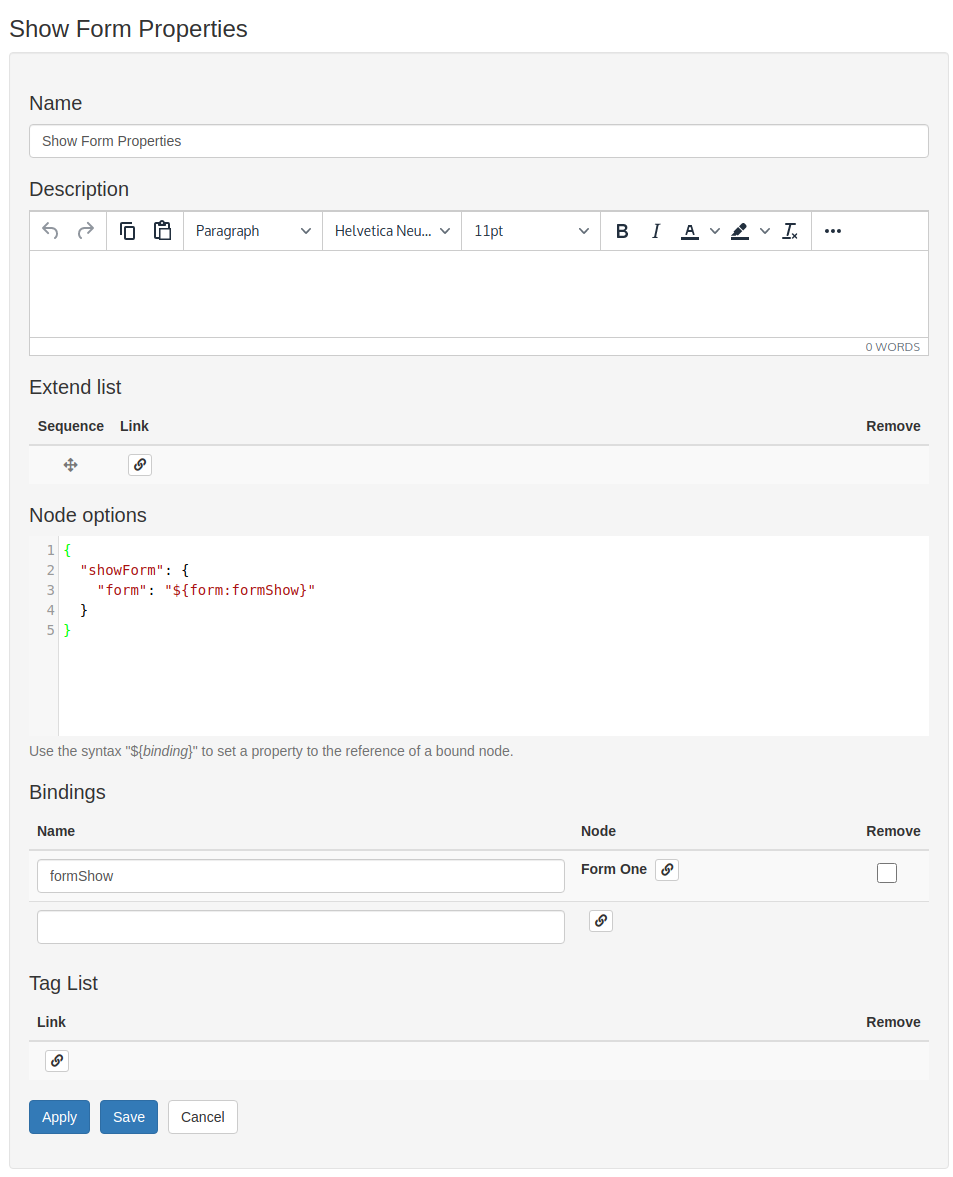Click the formShow binding name field

tap(301, 876)
